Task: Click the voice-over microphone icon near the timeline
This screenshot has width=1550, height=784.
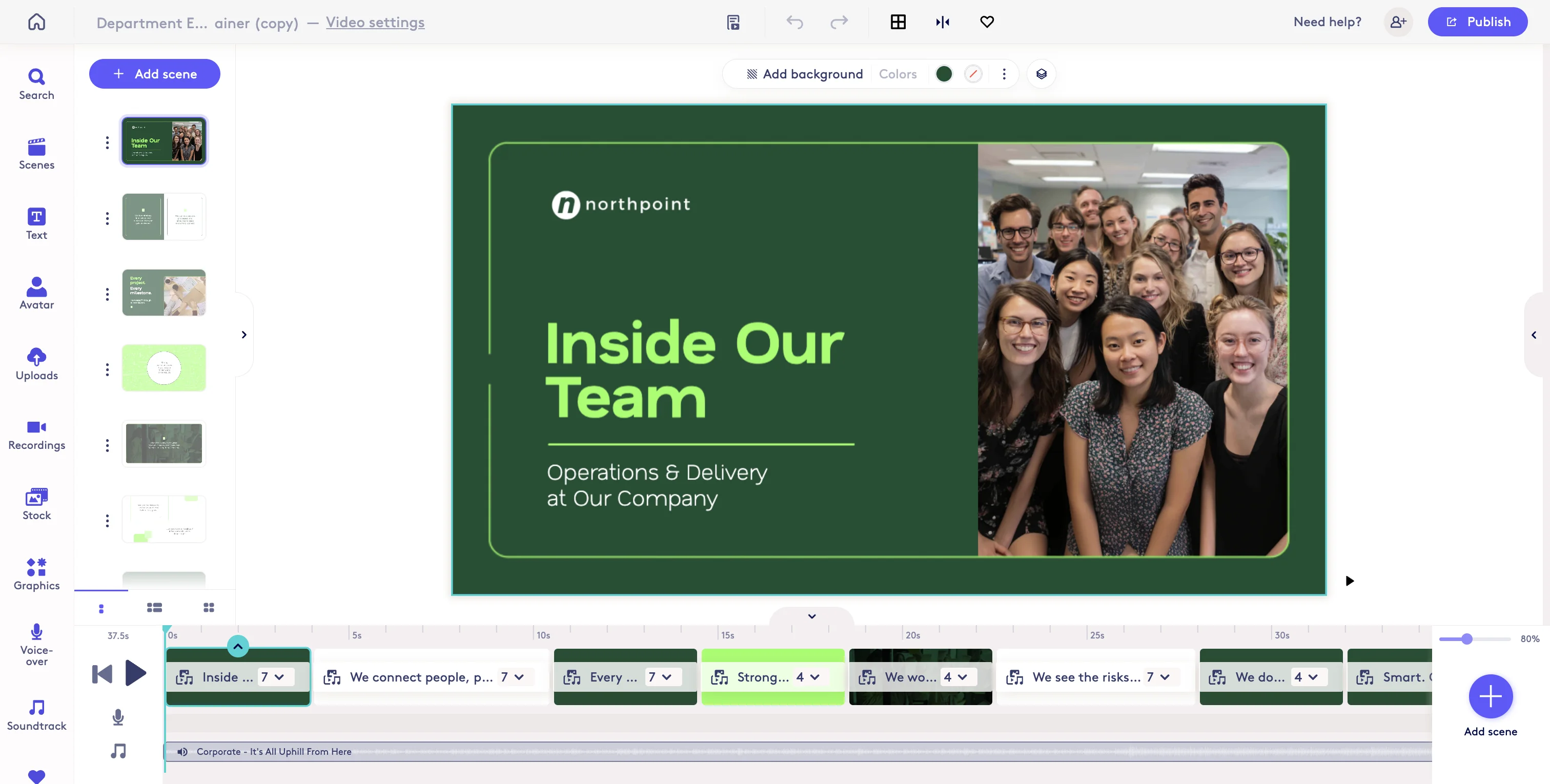Action: click(117, 717)
